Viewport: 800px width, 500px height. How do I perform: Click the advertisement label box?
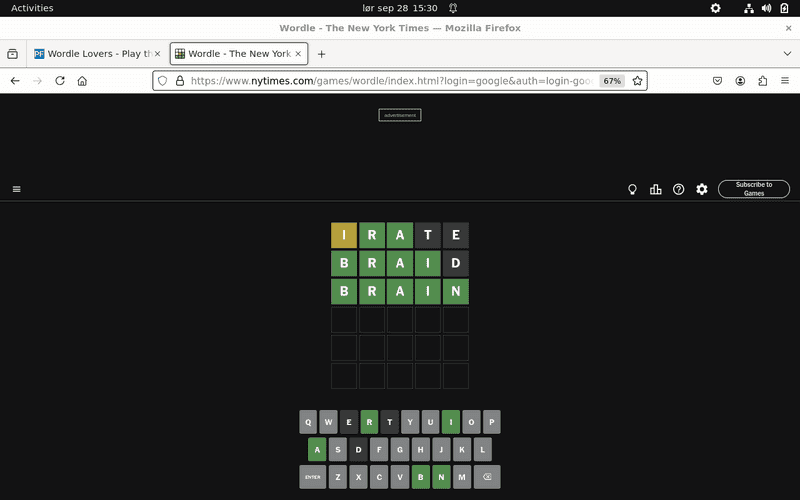click(400, 115)
